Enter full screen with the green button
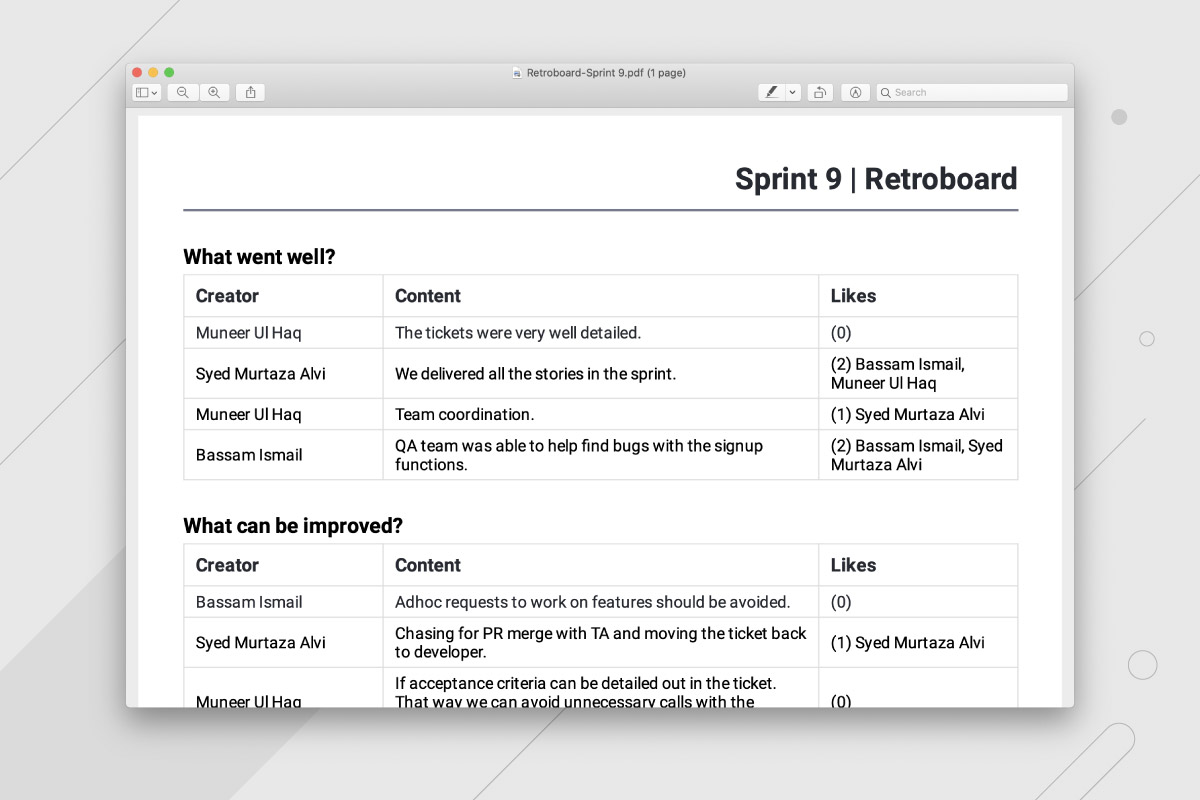 coord(167,72)
